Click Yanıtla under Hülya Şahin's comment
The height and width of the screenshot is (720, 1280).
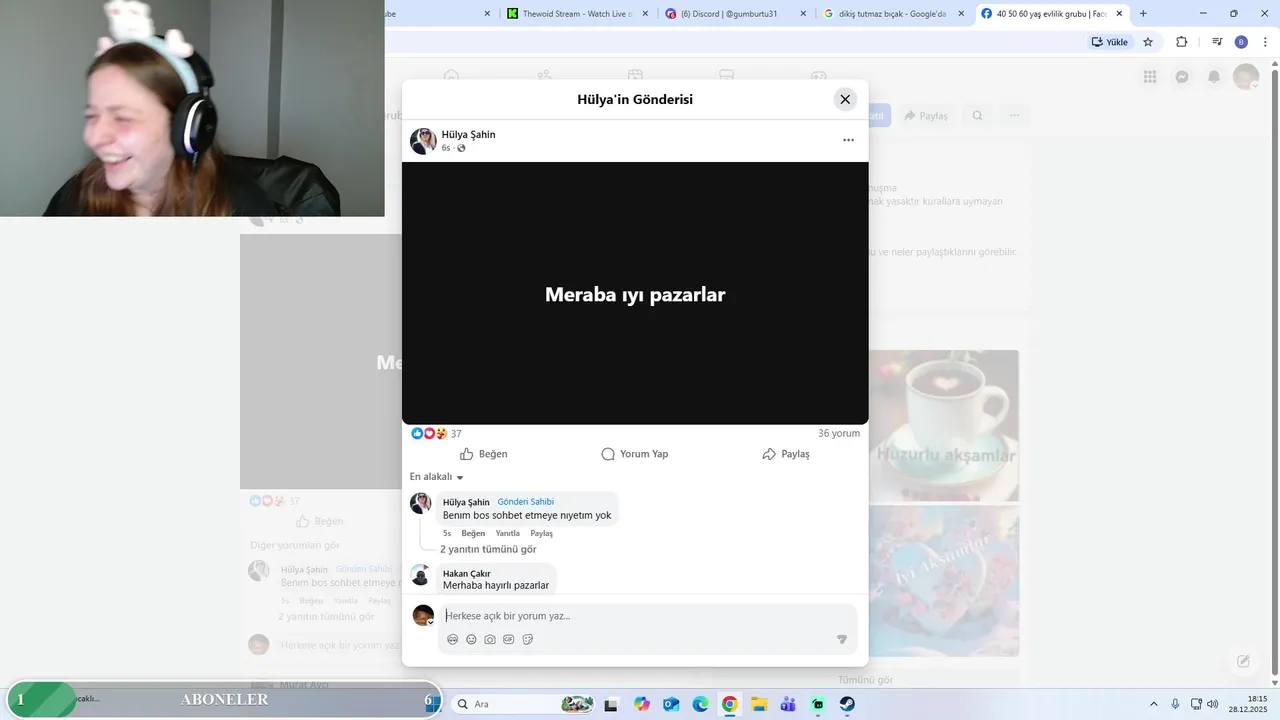click(x=508, y=533)
